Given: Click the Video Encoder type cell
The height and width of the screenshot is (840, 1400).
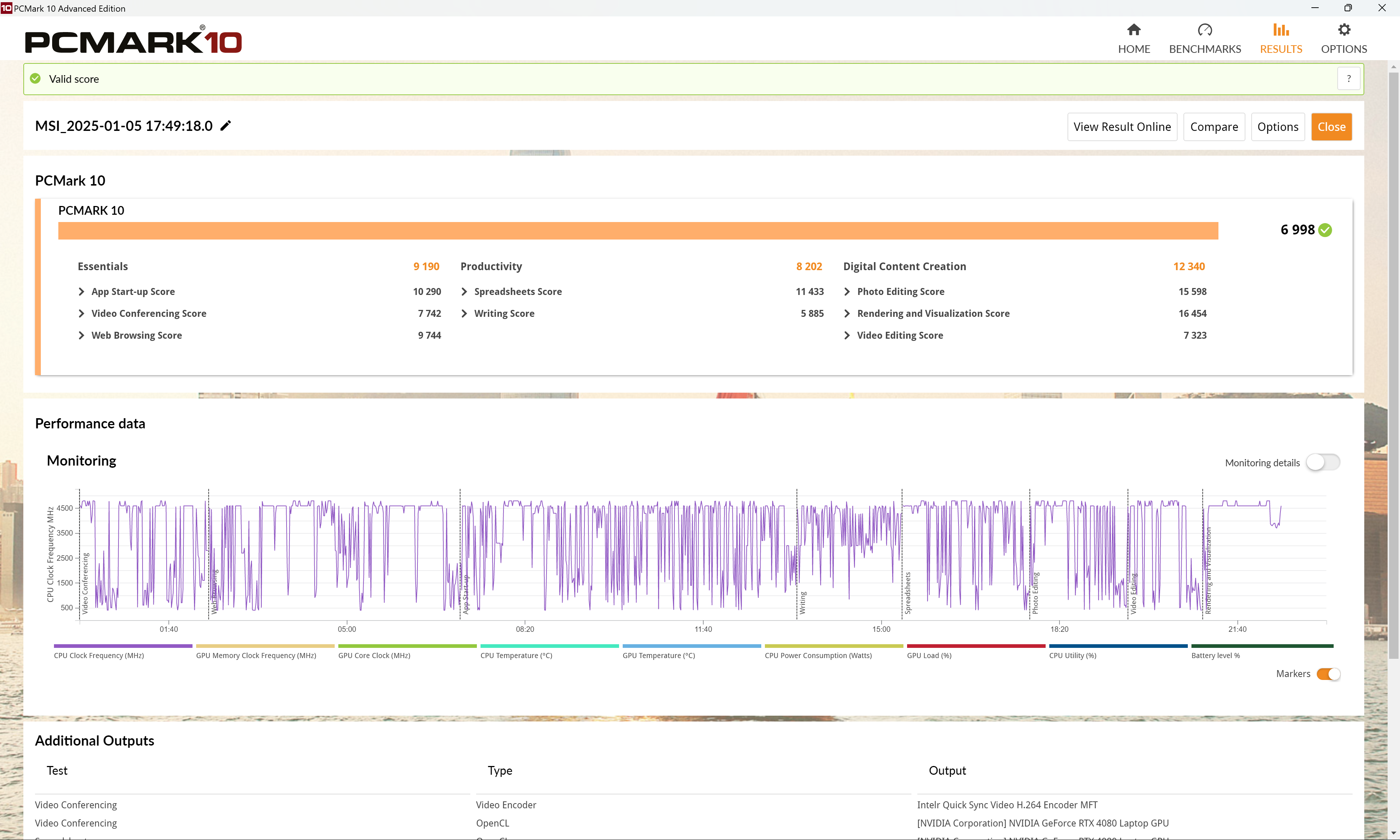Looking at the screenshot, I should coord(506,805).
